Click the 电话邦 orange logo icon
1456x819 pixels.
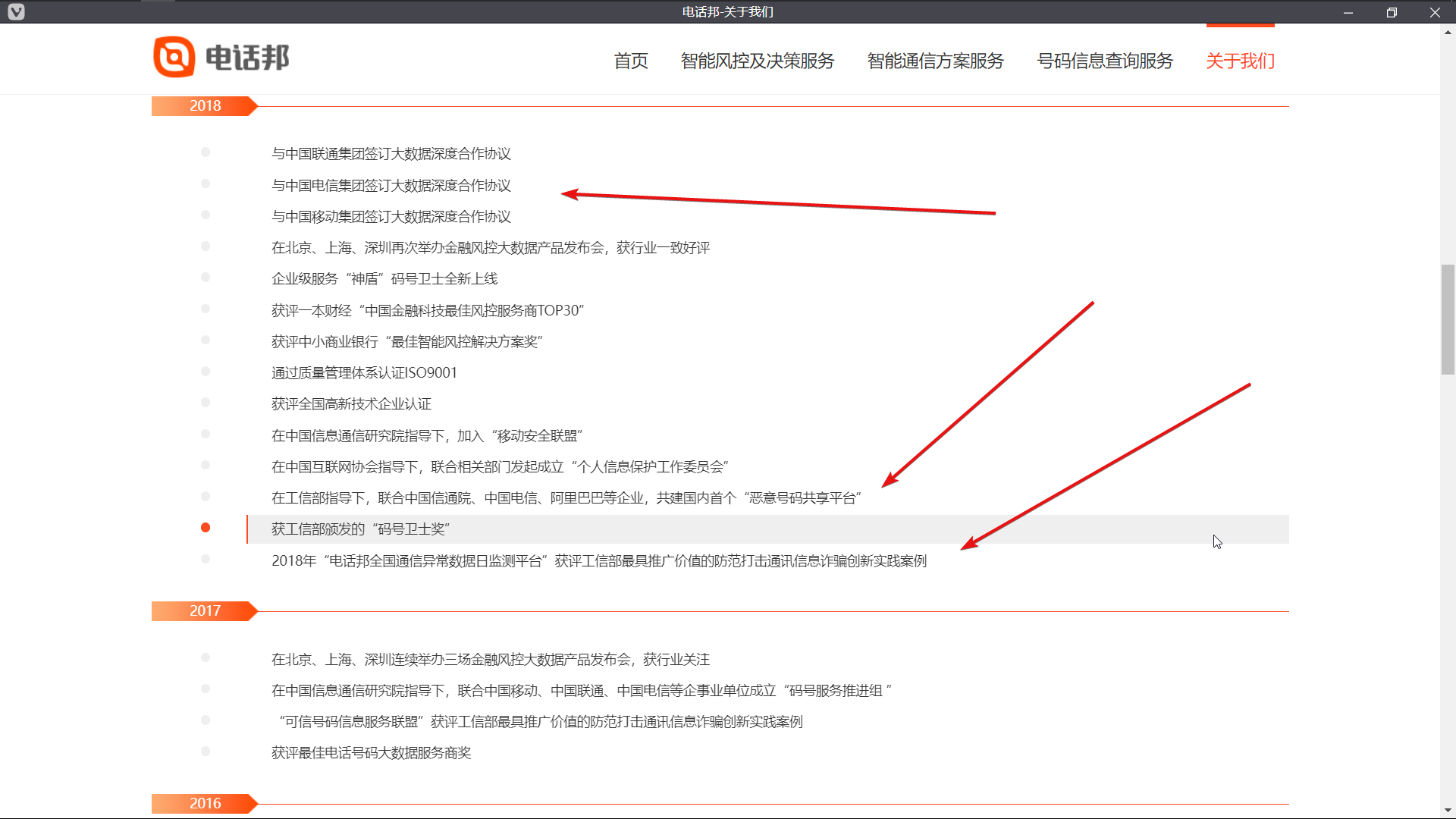point(174,57)
